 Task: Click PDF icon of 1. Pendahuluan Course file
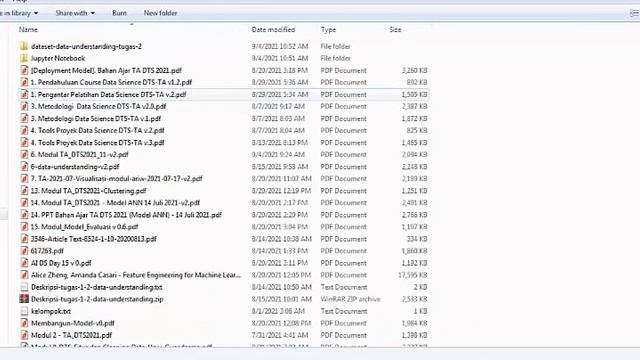24,82
